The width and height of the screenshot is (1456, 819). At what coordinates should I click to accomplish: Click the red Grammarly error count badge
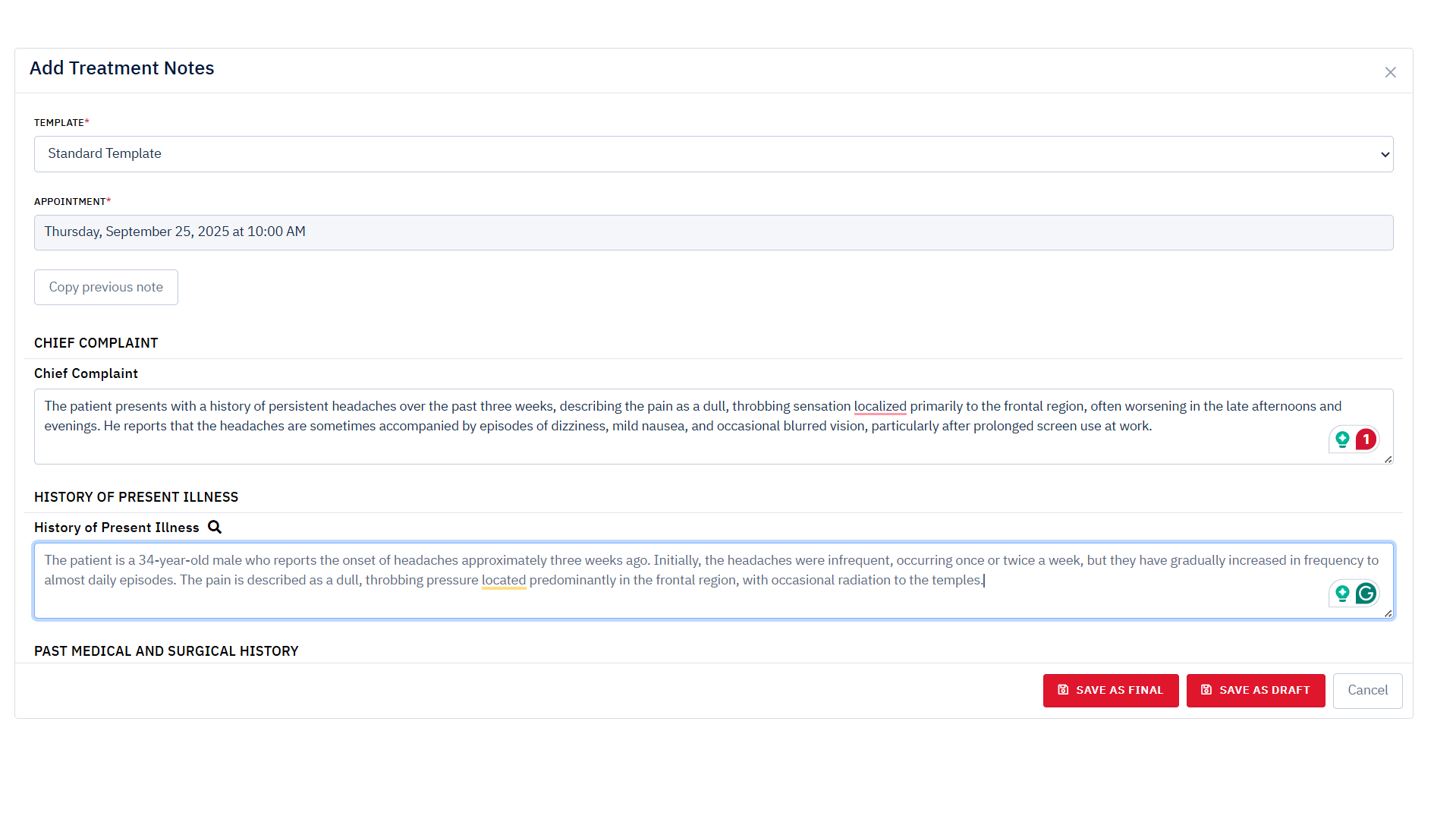[1366, 439]
